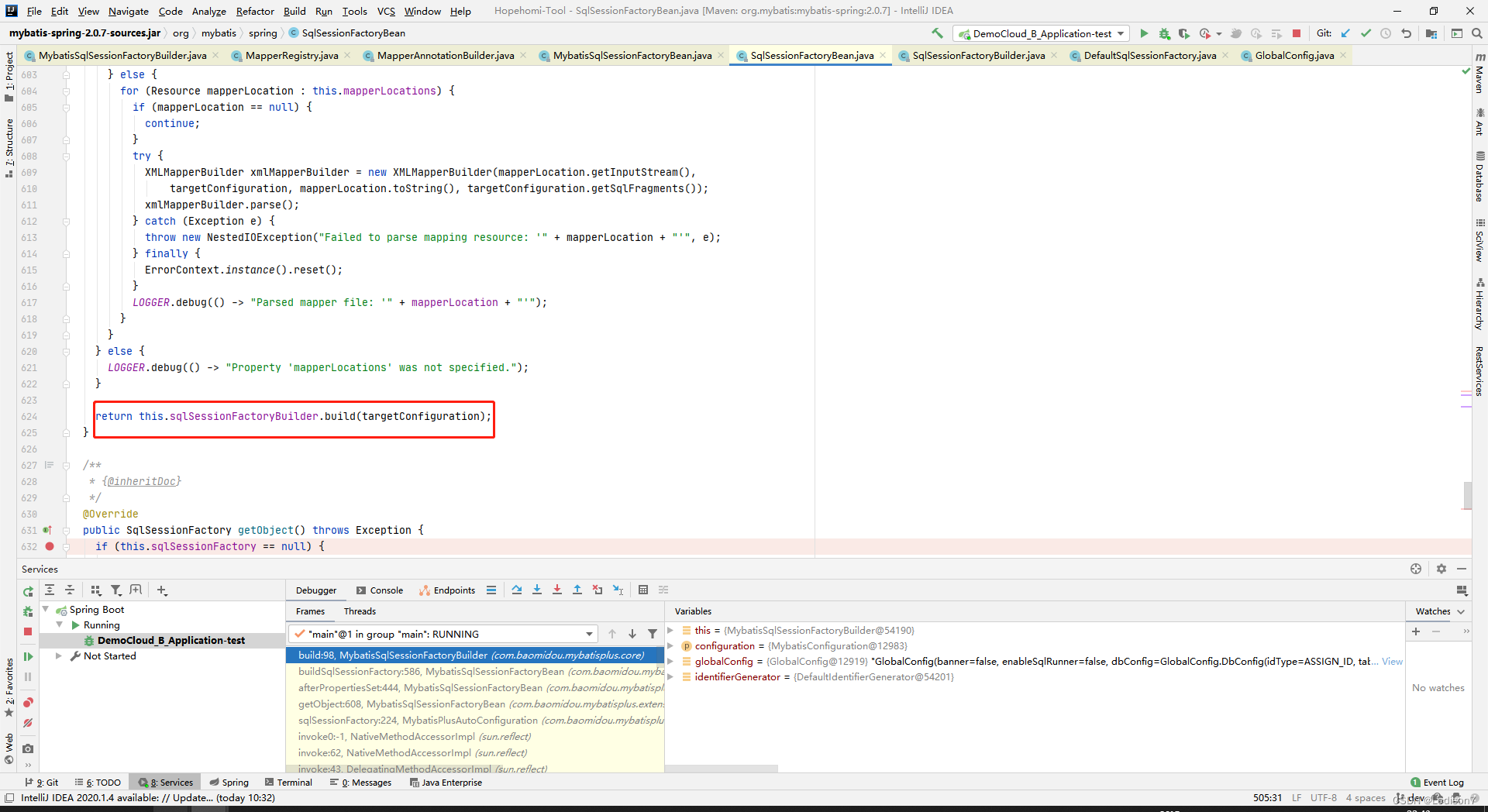
Task: Open the Endpoints tab
Action: [x=447, y=590]
